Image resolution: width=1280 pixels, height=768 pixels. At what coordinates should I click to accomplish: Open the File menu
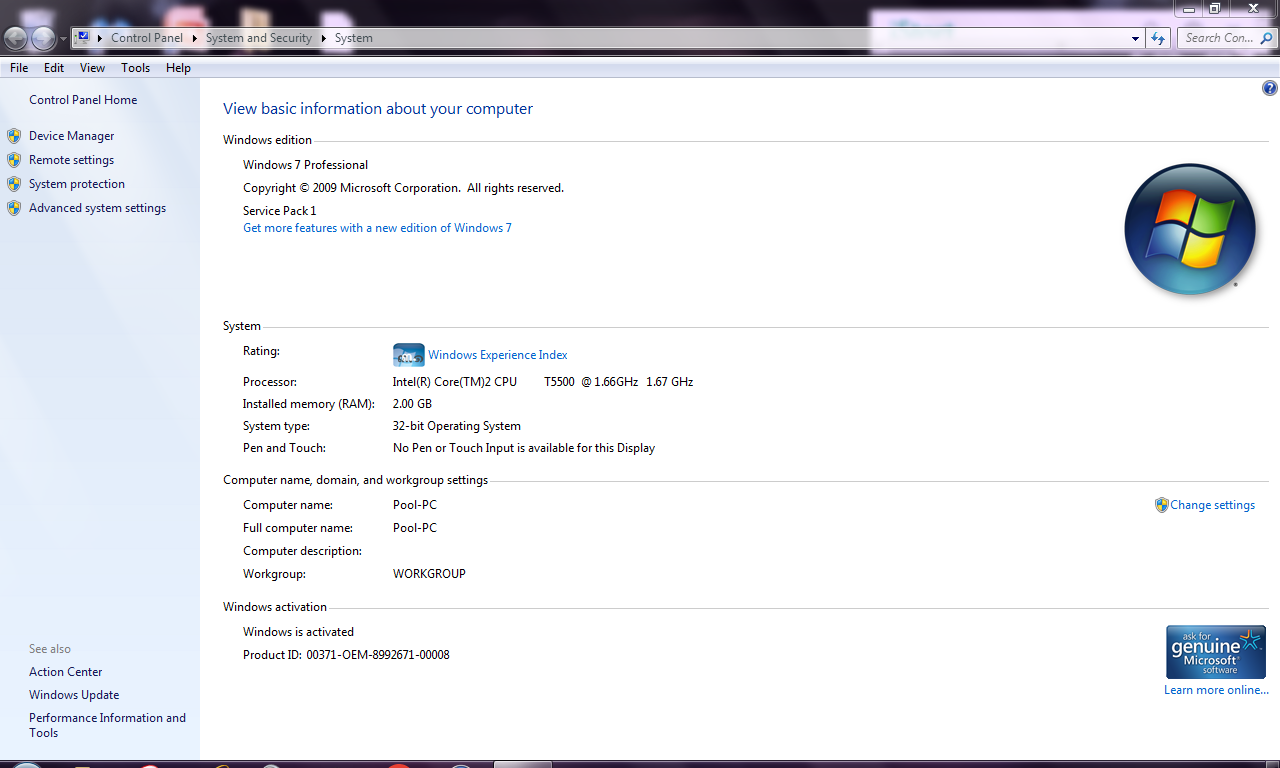[x=19, y=68]
